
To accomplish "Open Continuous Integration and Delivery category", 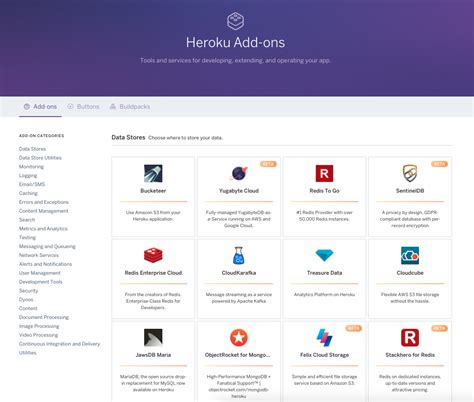I will tap(59, 344).
